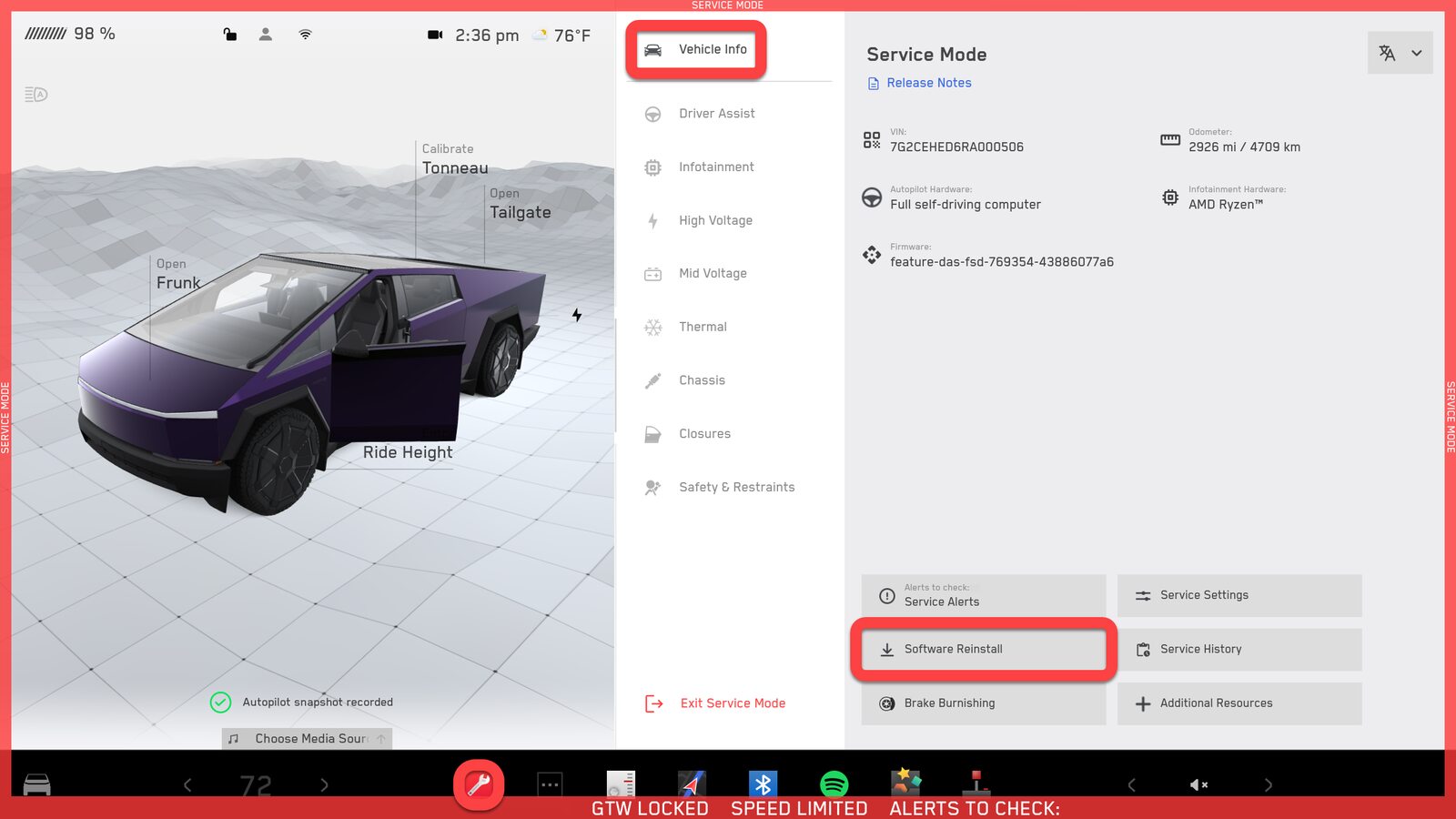Click the firmware version text
The image size is (1456, 819).
point(1001,262)
